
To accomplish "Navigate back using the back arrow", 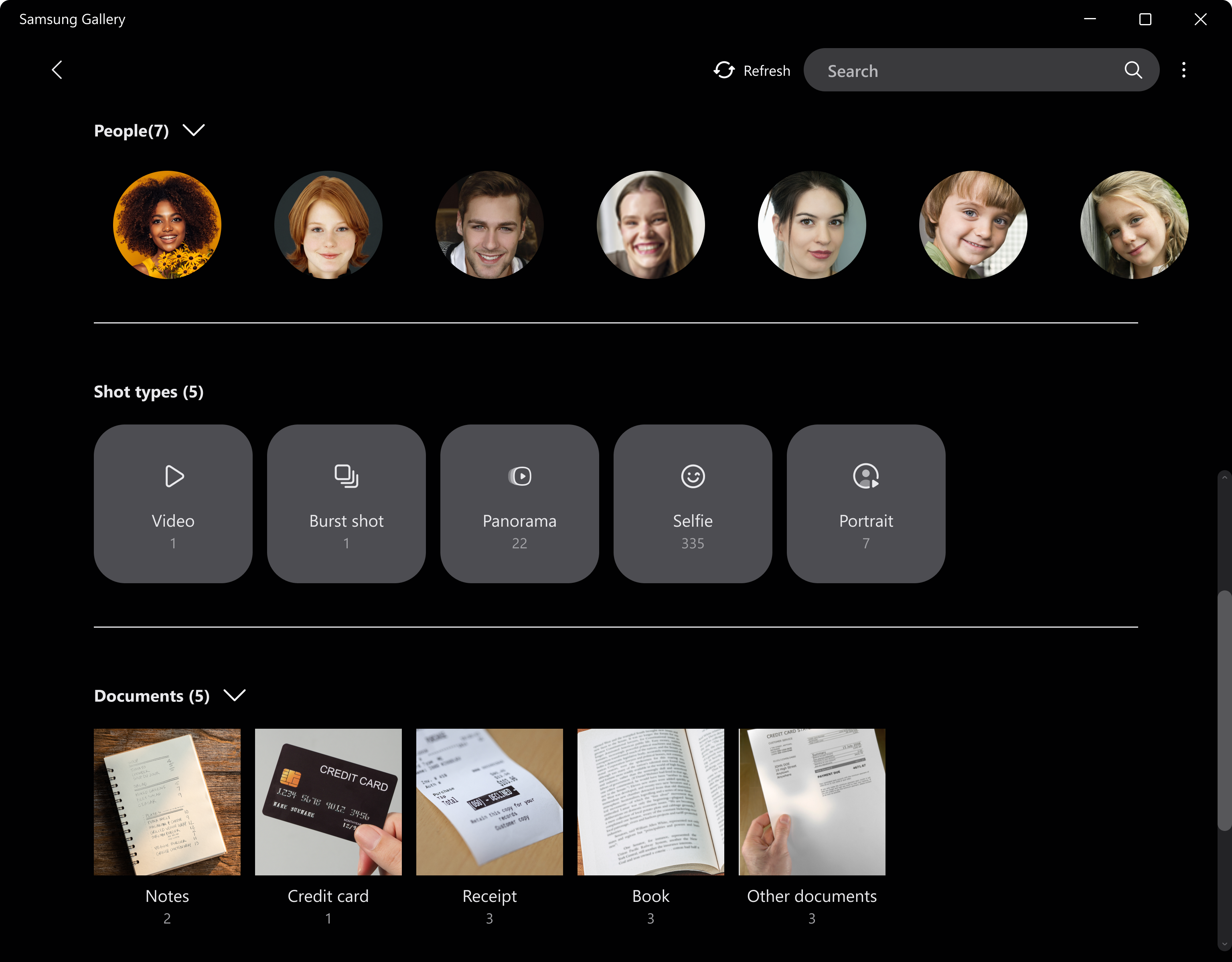I will pyautogui.click(x=57, y=69).
